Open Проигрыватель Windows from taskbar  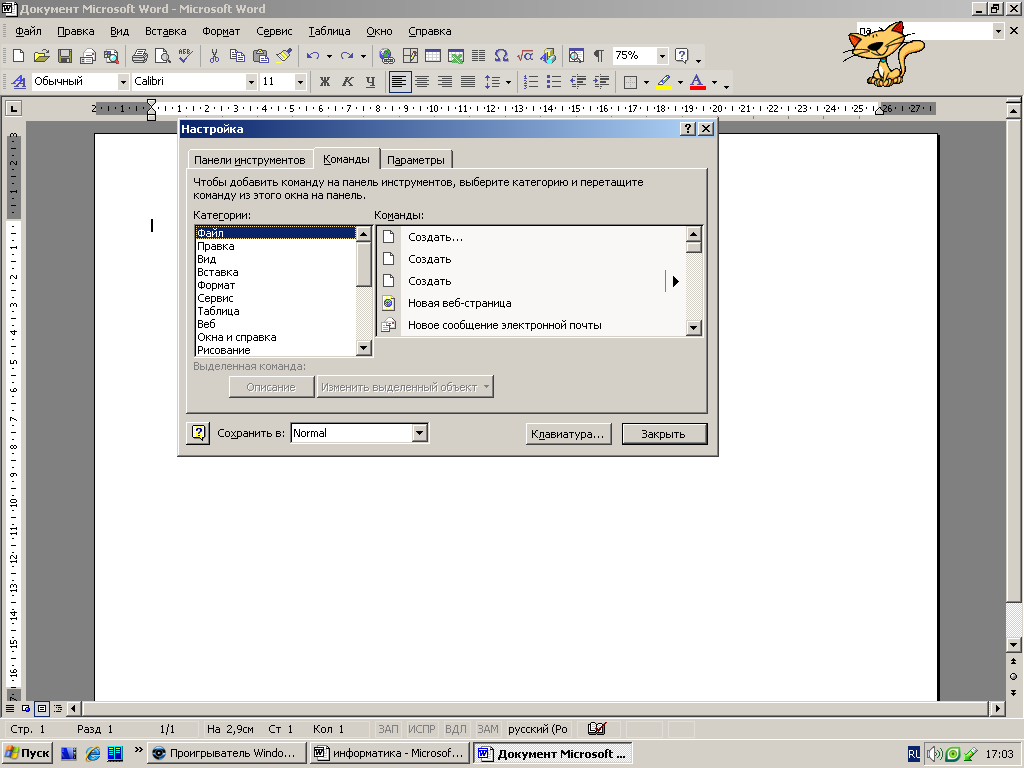click(226, 753)
